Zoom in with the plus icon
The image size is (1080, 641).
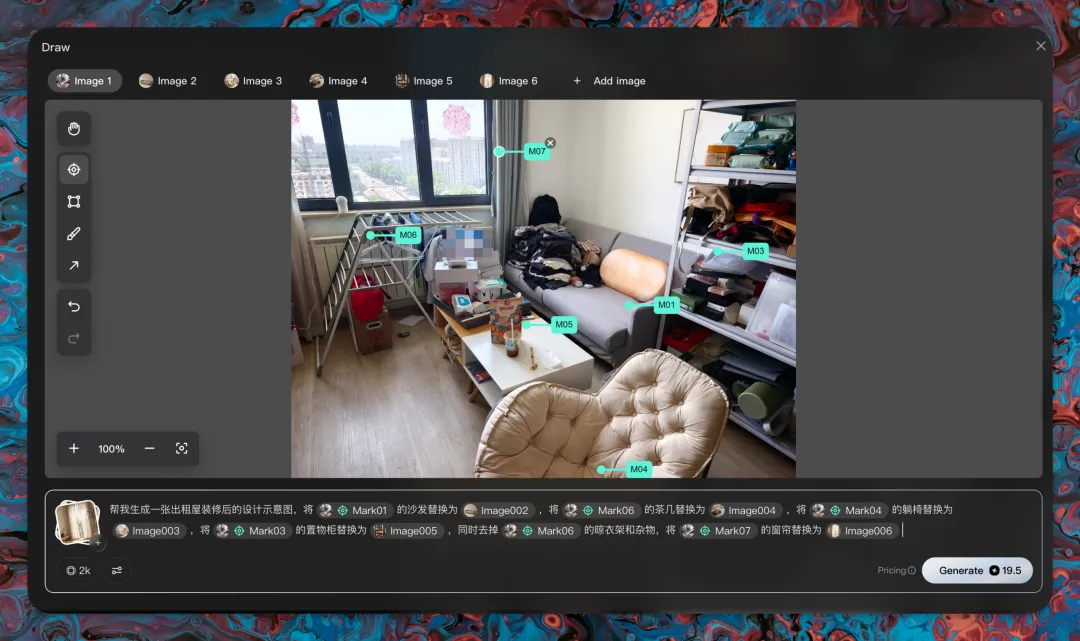74,448
